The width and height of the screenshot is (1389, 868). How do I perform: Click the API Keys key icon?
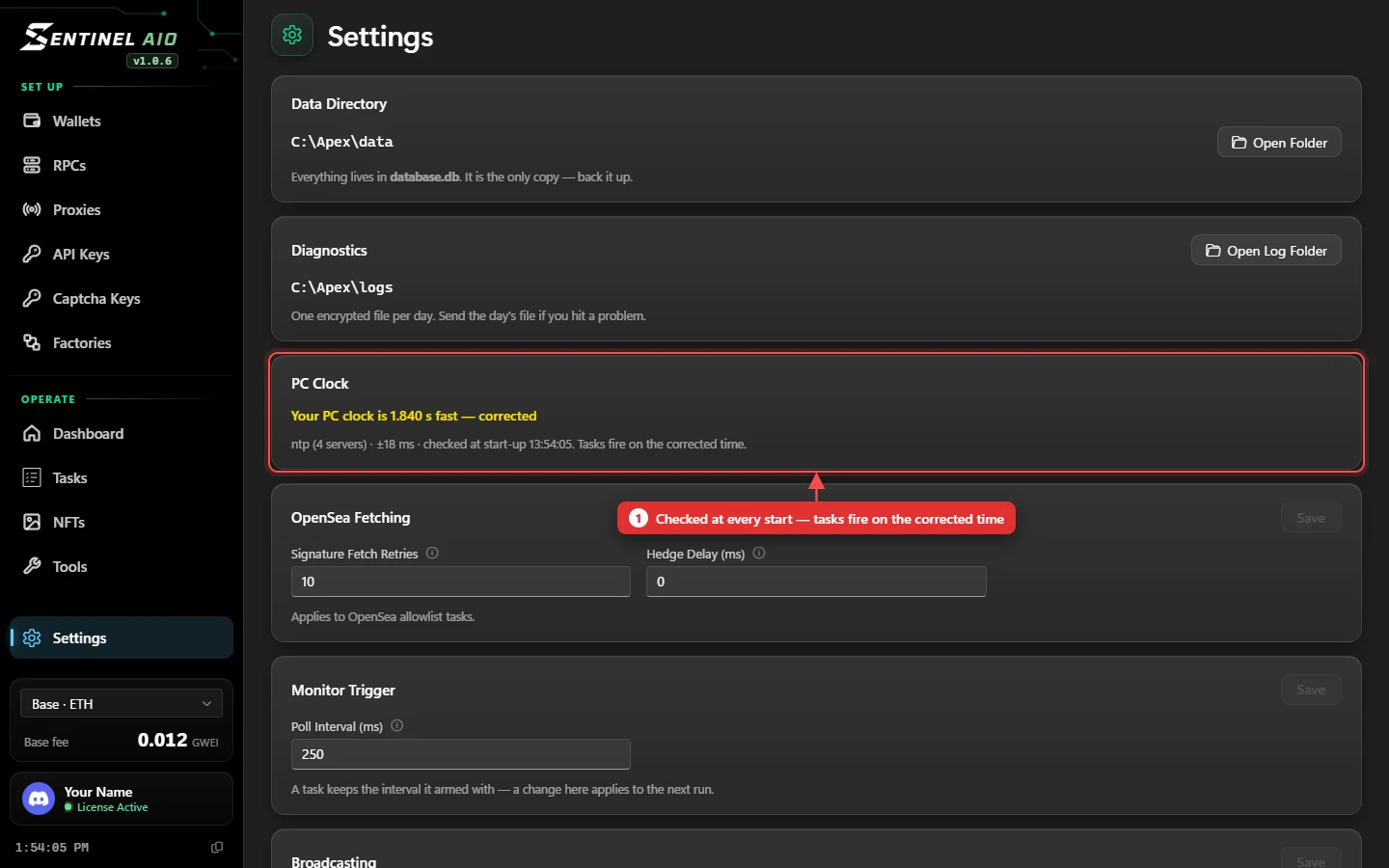pos(32,254)
